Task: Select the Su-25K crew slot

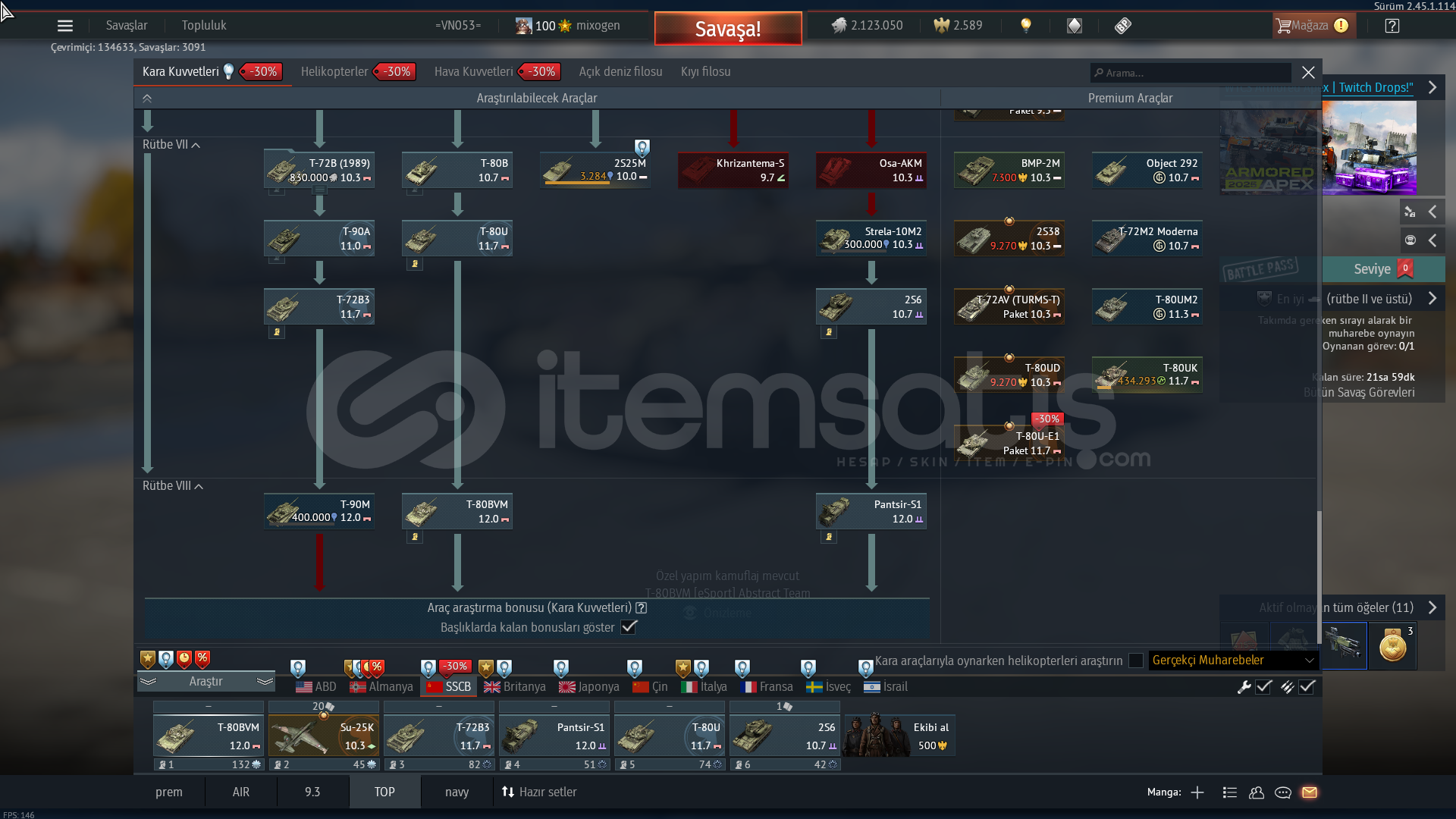Action: (324, 736)
